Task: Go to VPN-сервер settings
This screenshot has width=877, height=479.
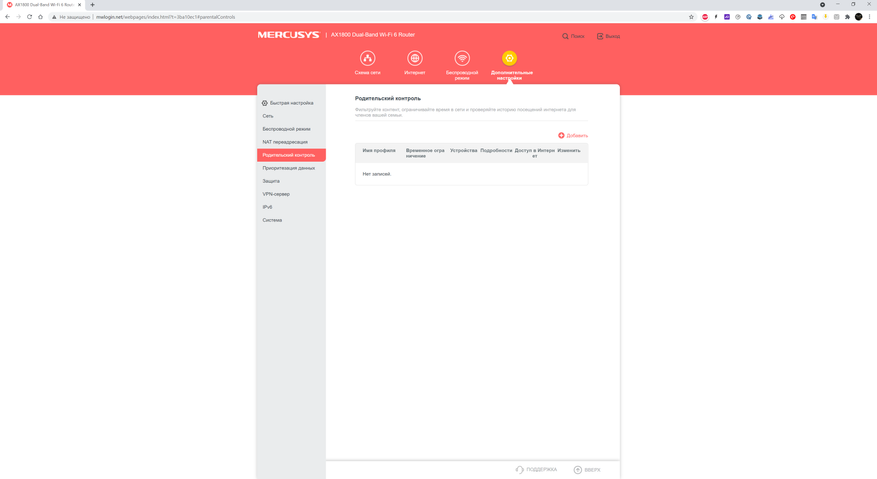Action: [276, 194]
